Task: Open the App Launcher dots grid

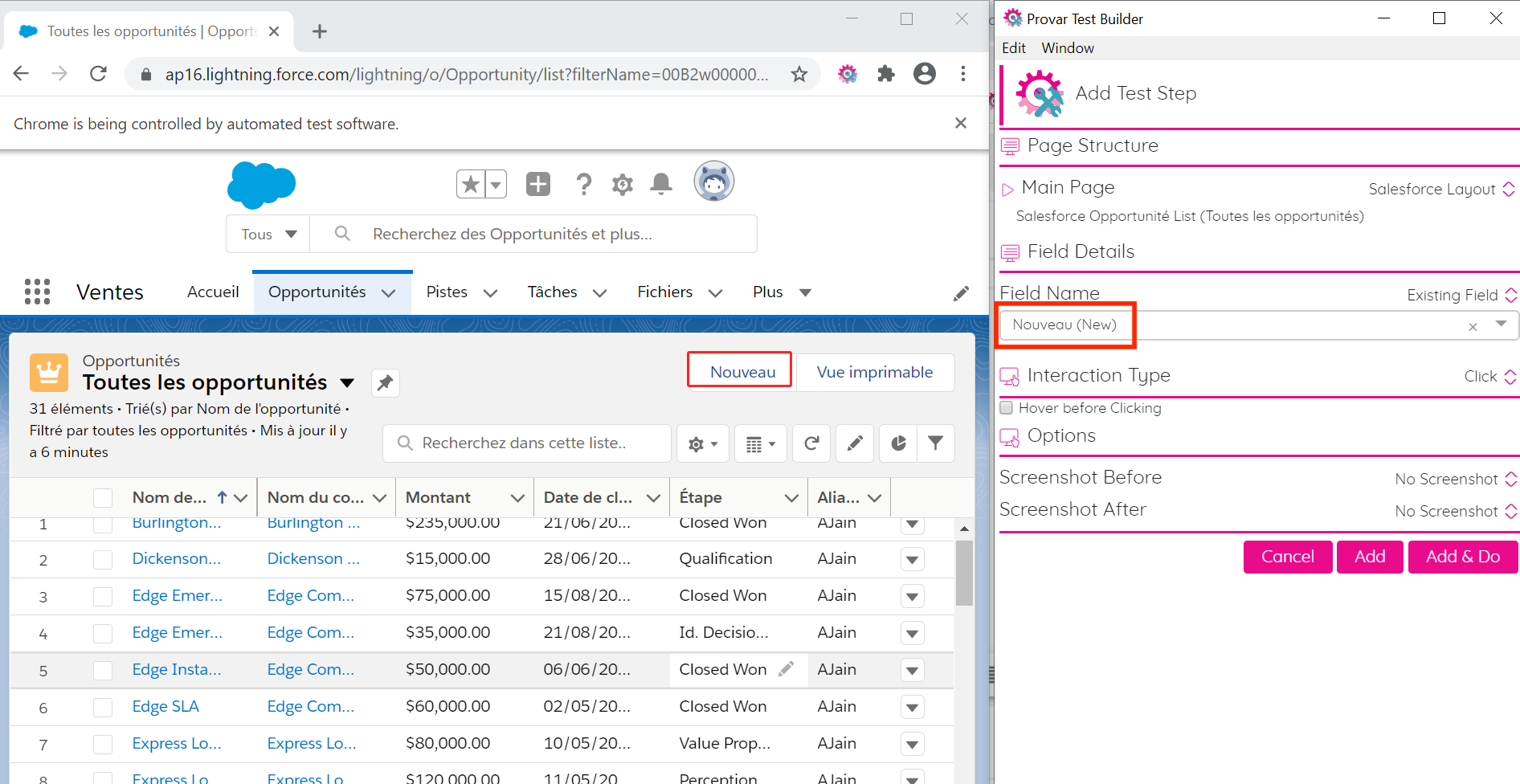Action: [37, 292]
